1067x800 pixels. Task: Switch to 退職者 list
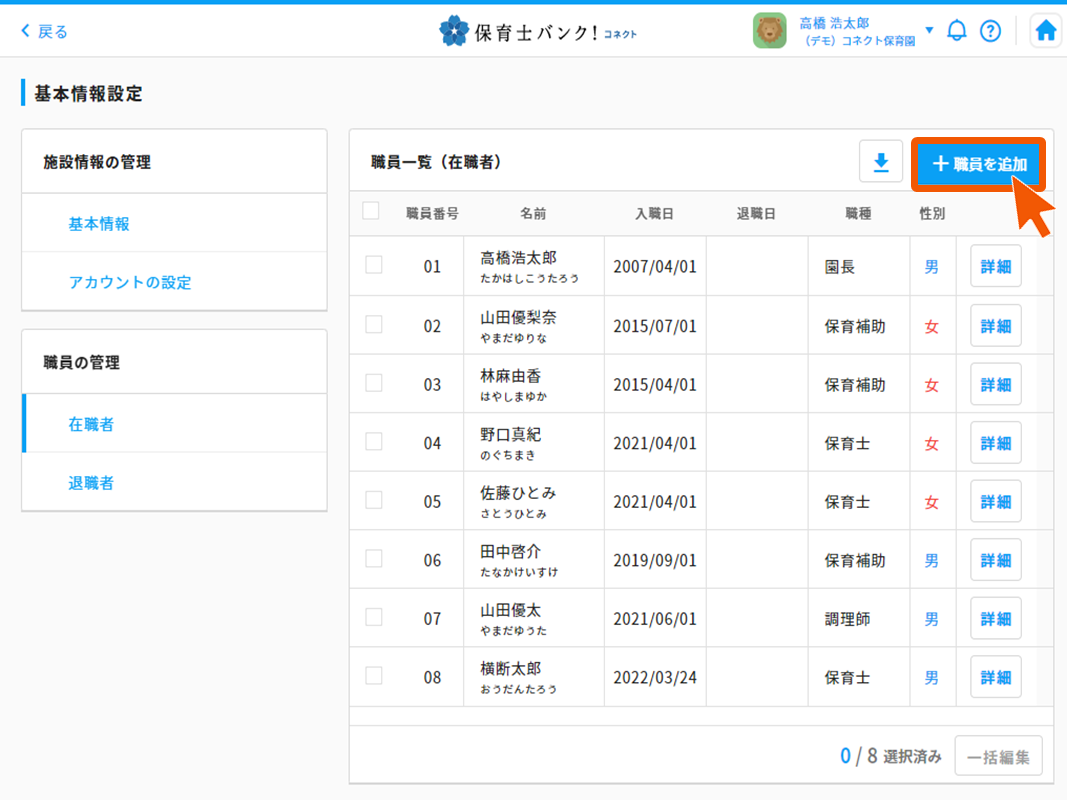(x=91, y=483)
